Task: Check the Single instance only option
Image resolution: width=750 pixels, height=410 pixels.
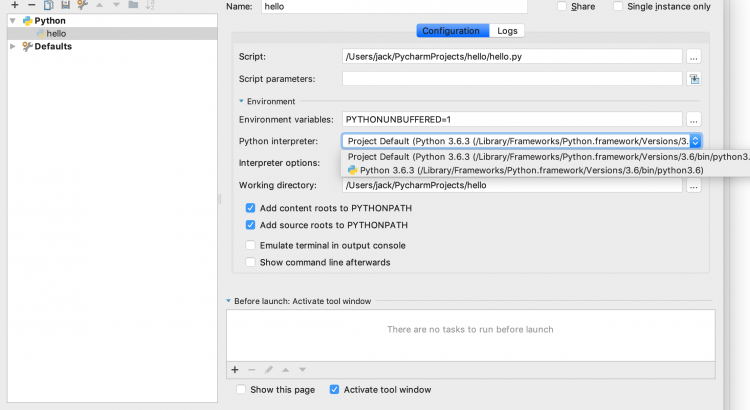Action: (618, 7)
